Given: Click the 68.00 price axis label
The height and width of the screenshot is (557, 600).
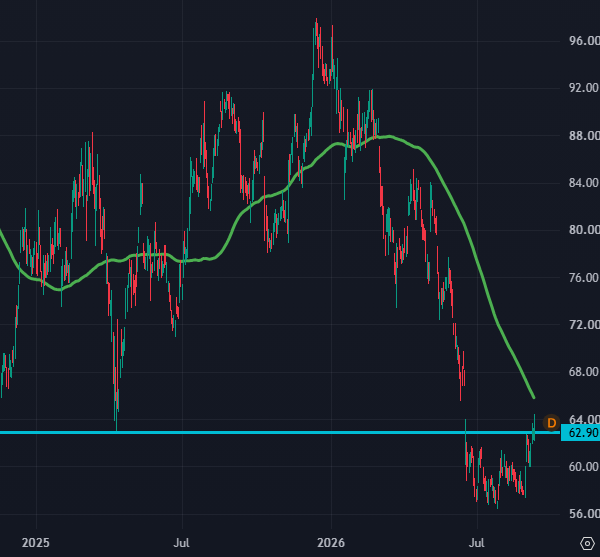Looking at the screenshot, I should tap(584, 372).
